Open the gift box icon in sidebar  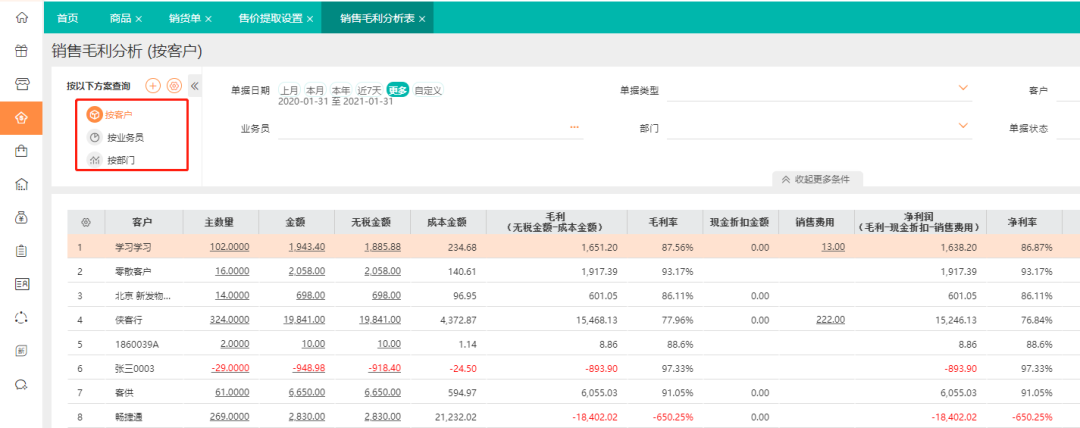coord(21,50)
